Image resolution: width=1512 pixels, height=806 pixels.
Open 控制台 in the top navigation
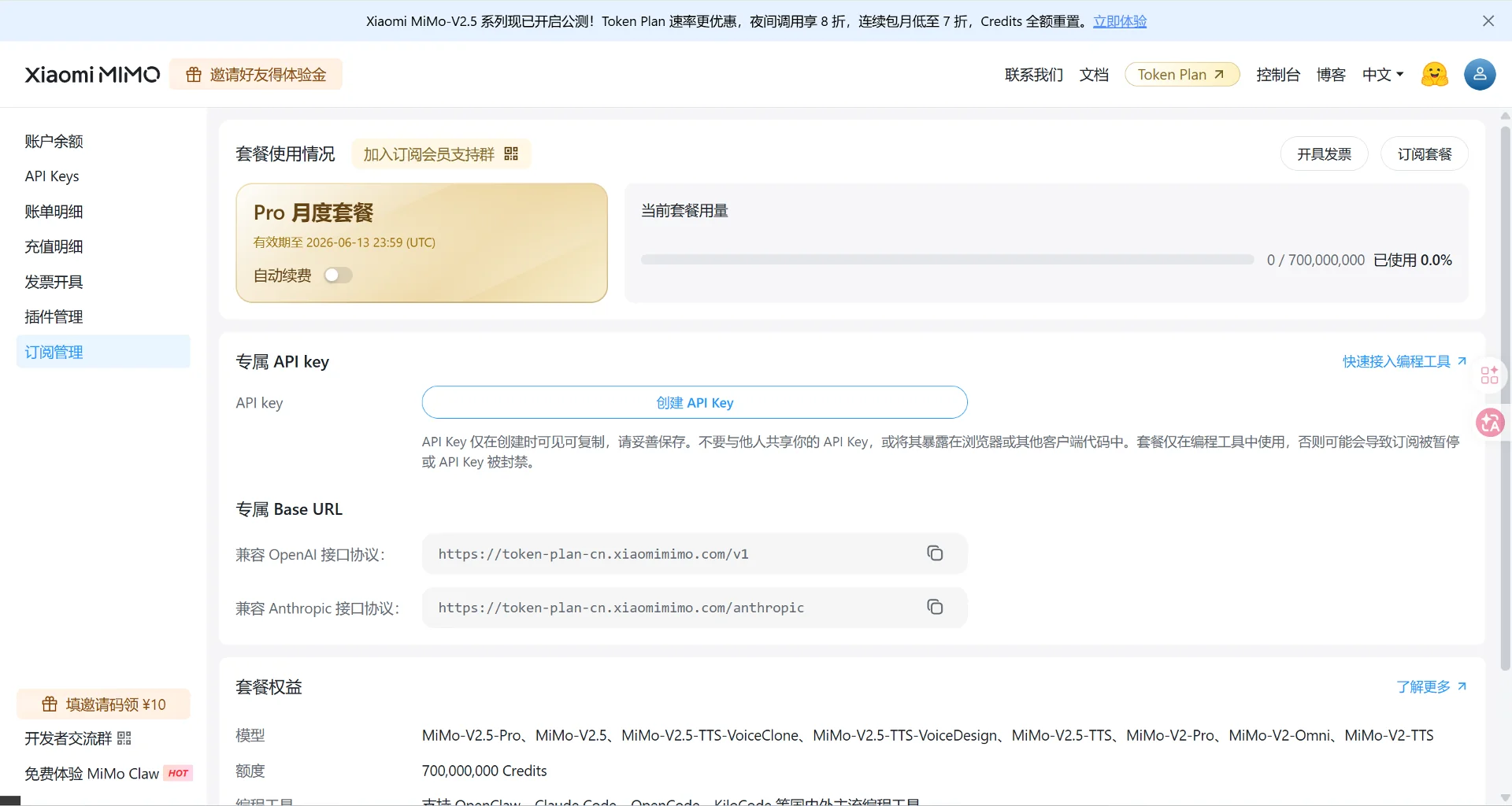1278,75
